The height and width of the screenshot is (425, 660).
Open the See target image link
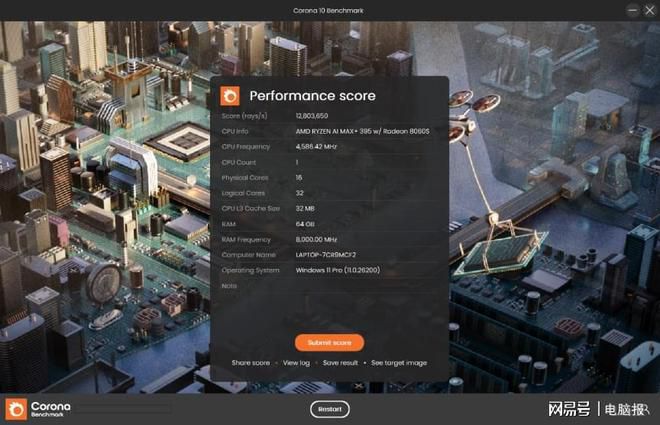pyautogui.click(x=399, y=363)
